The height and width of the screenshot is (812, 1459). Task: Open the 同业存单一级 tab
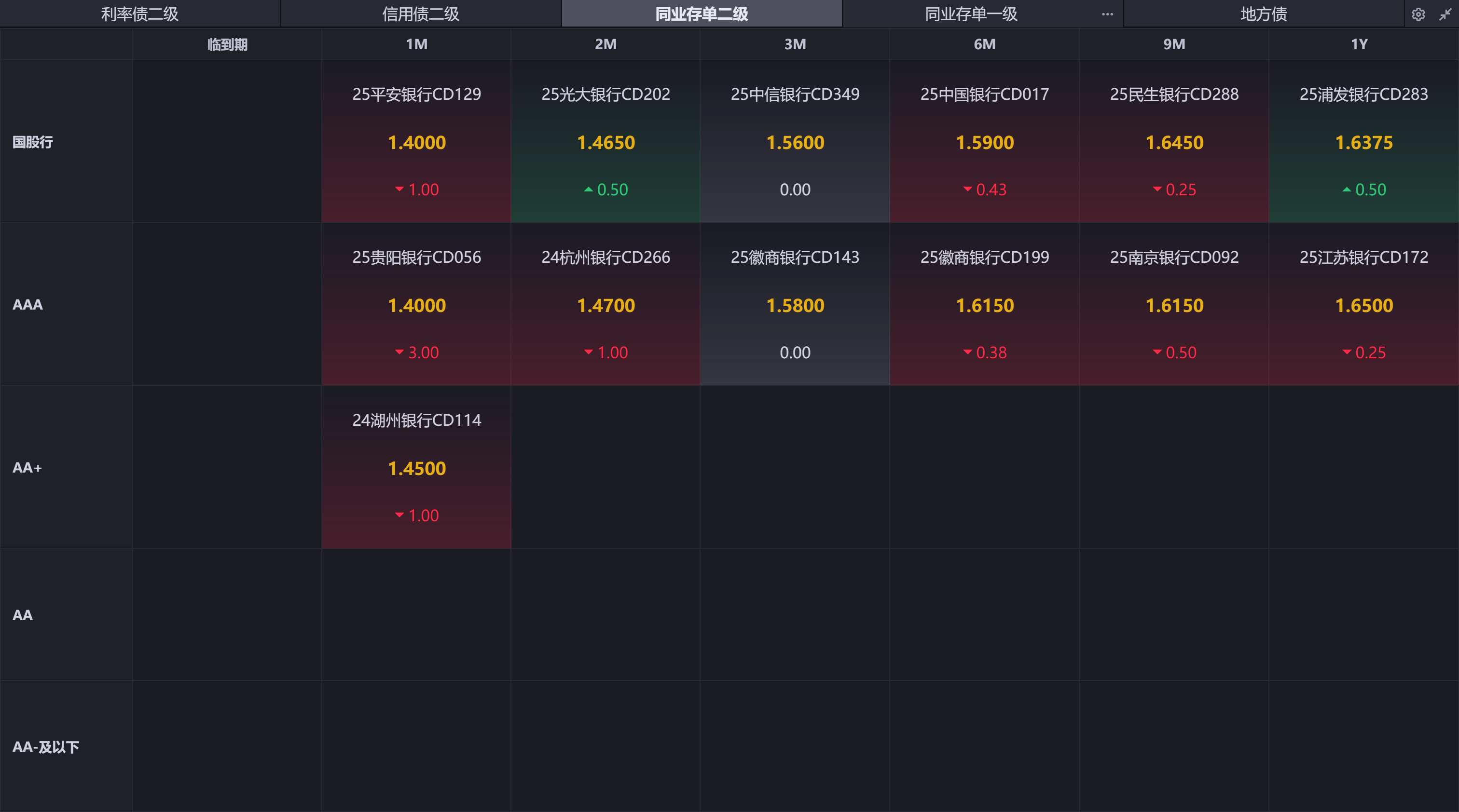tap(971, 14)
